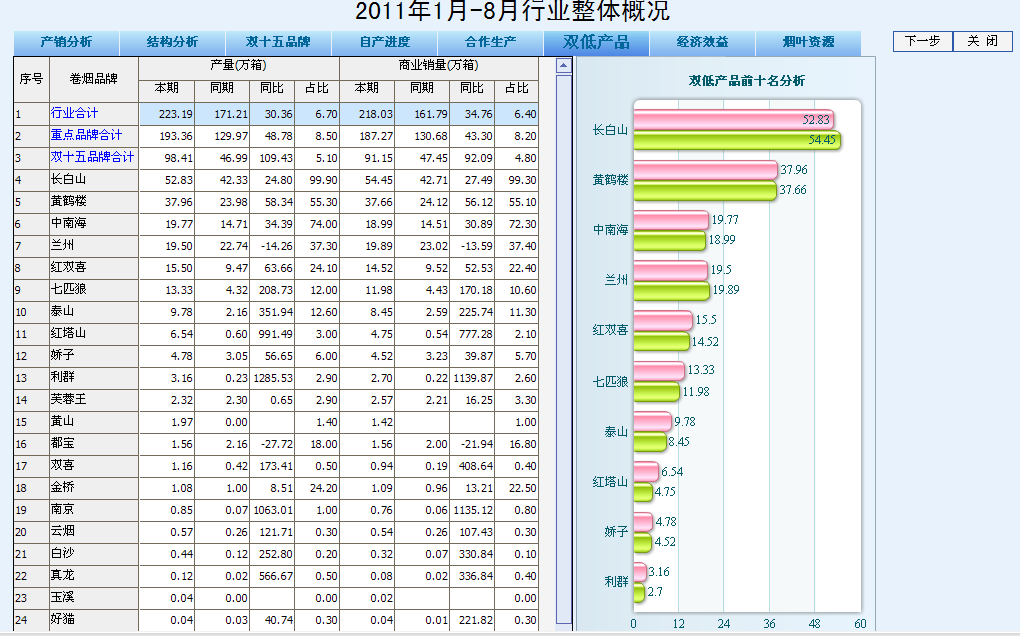Click the 关闭 button

tap(983, 41)
